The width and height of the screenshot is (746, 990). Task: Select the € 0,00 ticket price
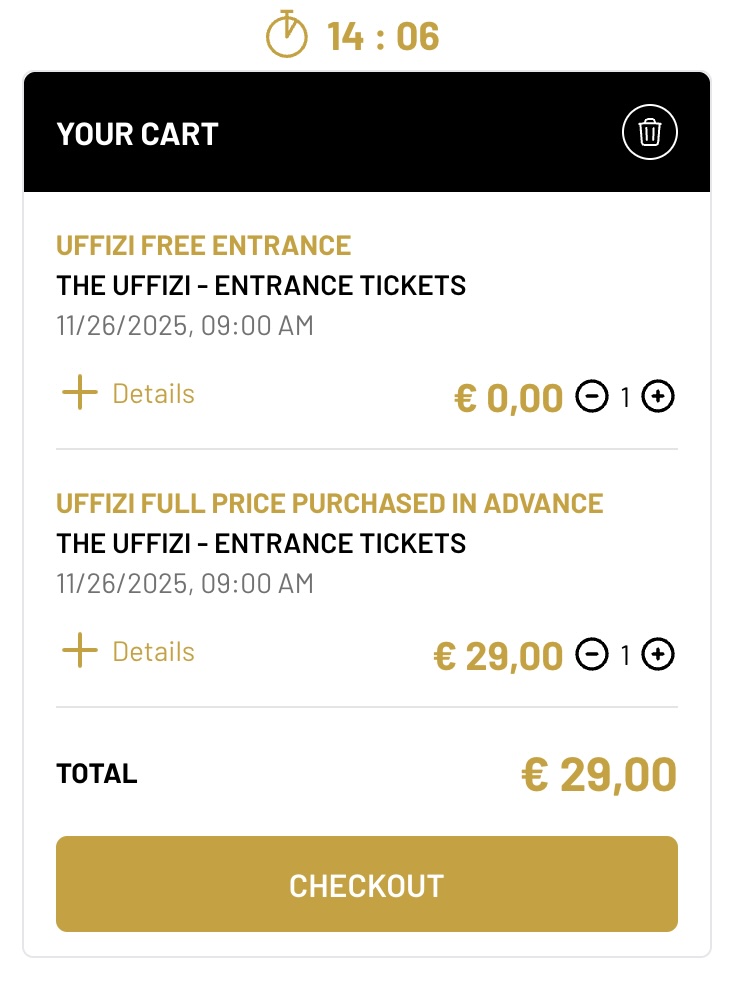click(x=509, y=398)
